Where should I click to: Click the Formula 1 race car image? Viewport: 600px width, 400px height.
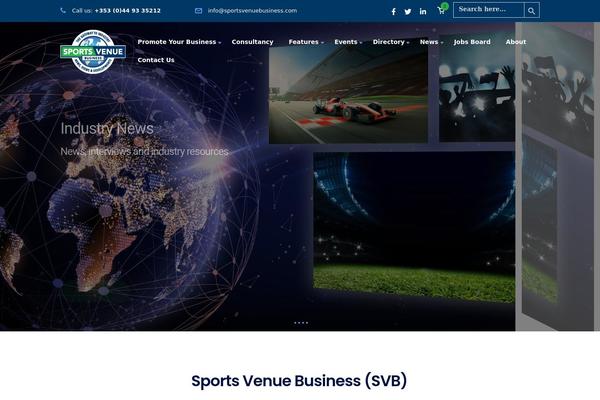coord(348,95)
